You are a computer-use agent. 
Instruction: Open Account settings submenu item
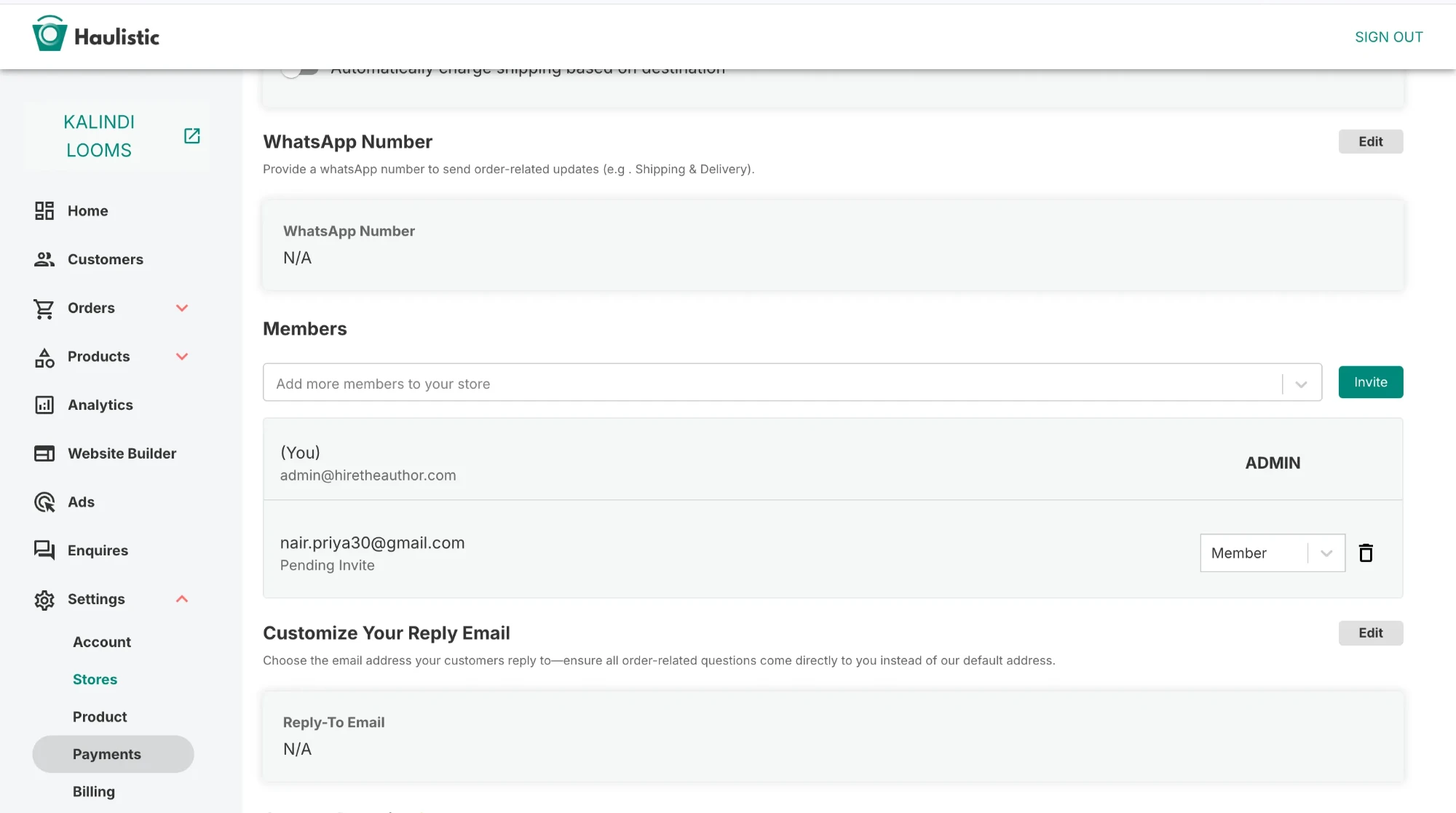point(102,642)
